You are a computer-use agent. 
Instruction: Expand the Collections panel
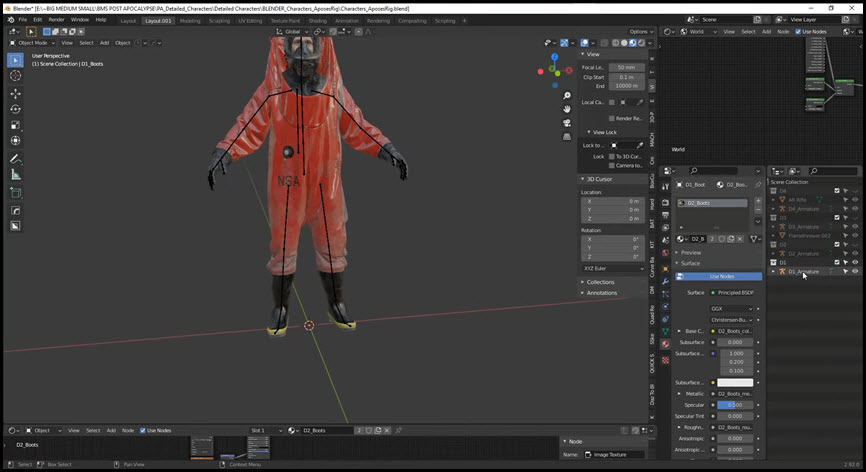[x=598, y=282]
